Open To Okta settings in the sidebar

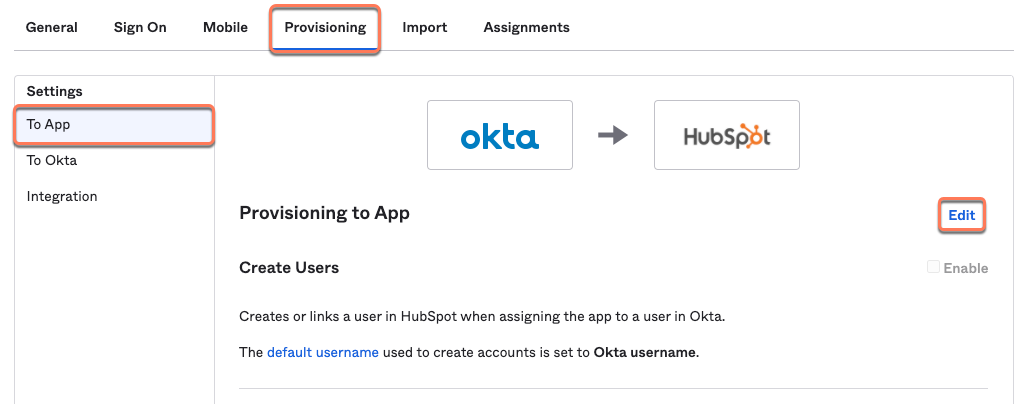pos(52,160)
